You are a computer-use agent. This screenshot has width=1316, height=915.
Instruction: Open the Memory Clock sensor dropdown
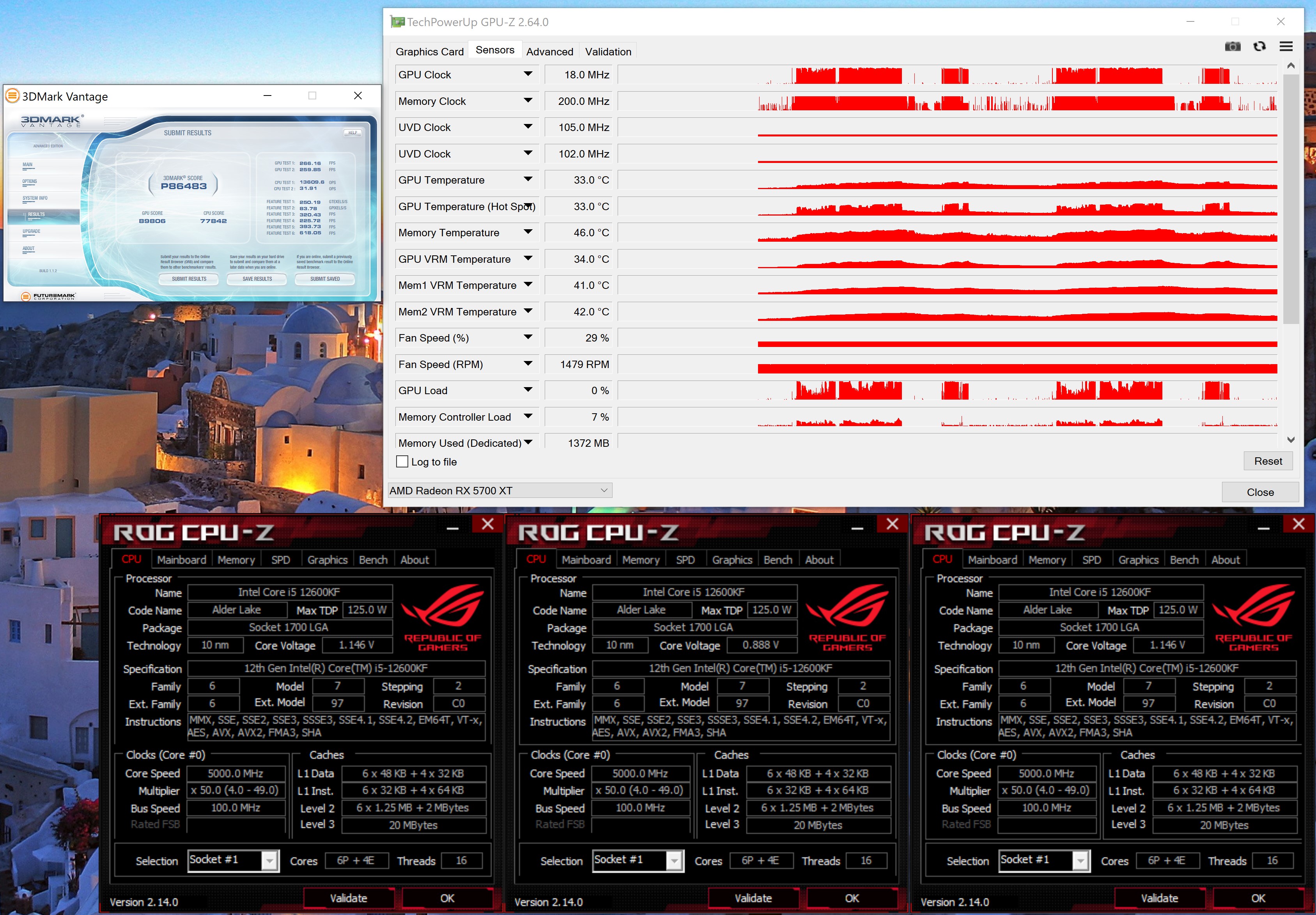coord(528,101)
